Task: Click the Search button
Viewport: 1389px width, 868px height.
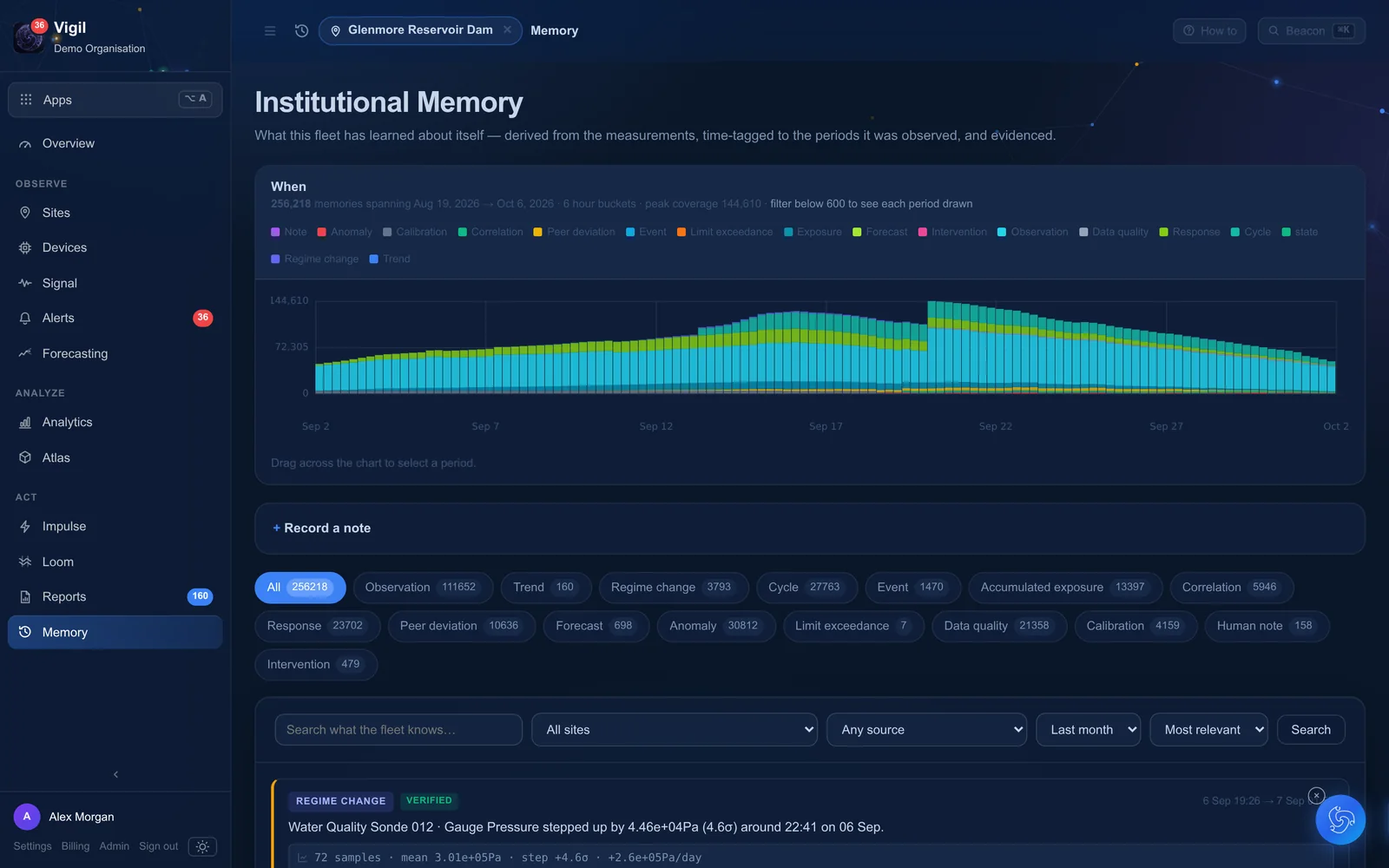Action: (x=1310, y=730)
